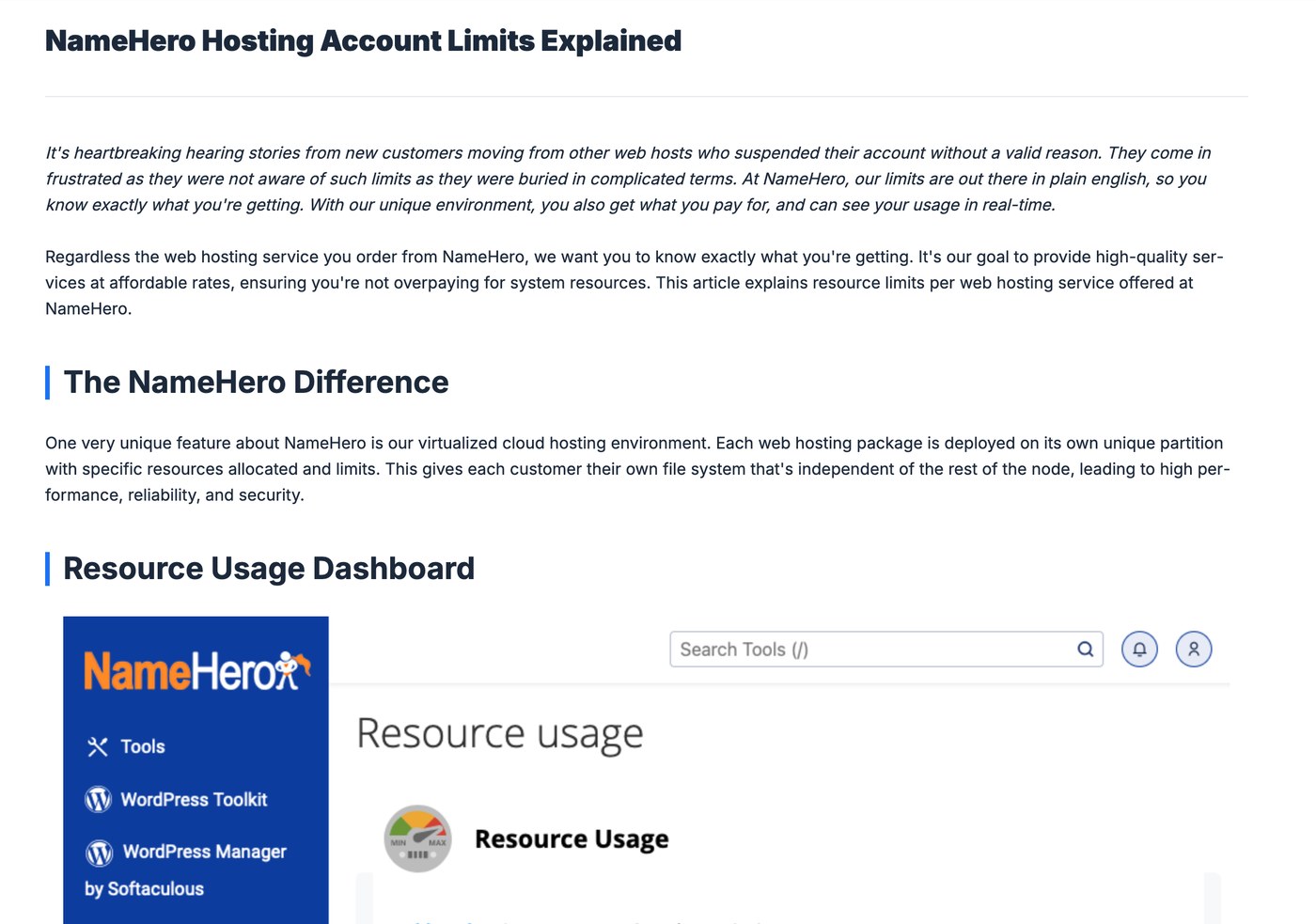The image size is (1316, 924).
Task: Open the user account icon
Action: (x=1194, y=649)
